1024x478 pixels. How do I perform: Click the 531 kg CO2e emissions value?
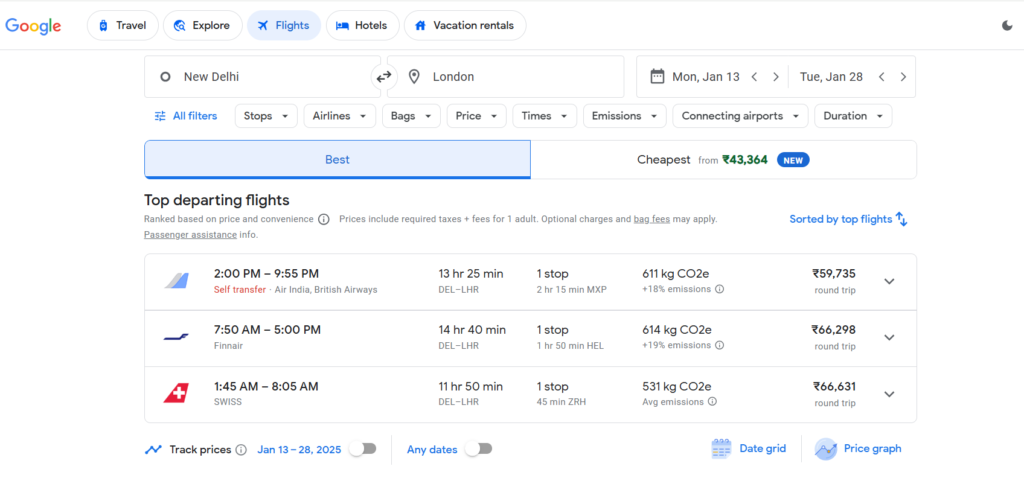coord(677,386)
